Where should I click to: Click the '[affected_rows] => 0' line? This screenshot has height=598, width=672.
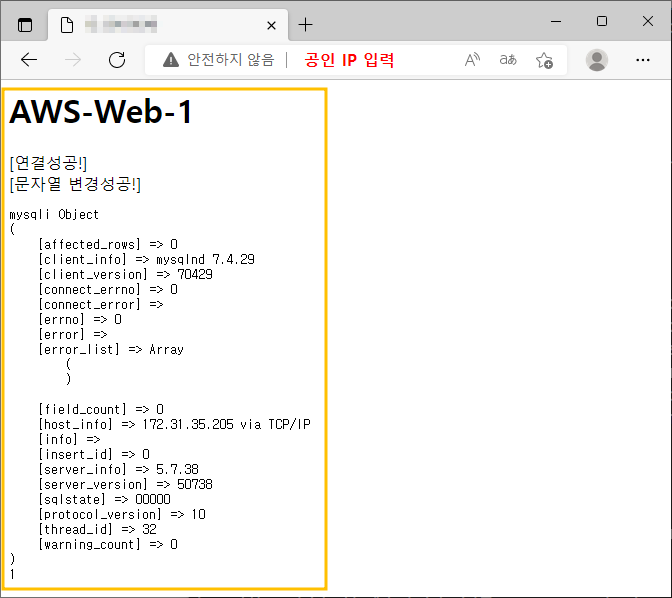point(108,244)
